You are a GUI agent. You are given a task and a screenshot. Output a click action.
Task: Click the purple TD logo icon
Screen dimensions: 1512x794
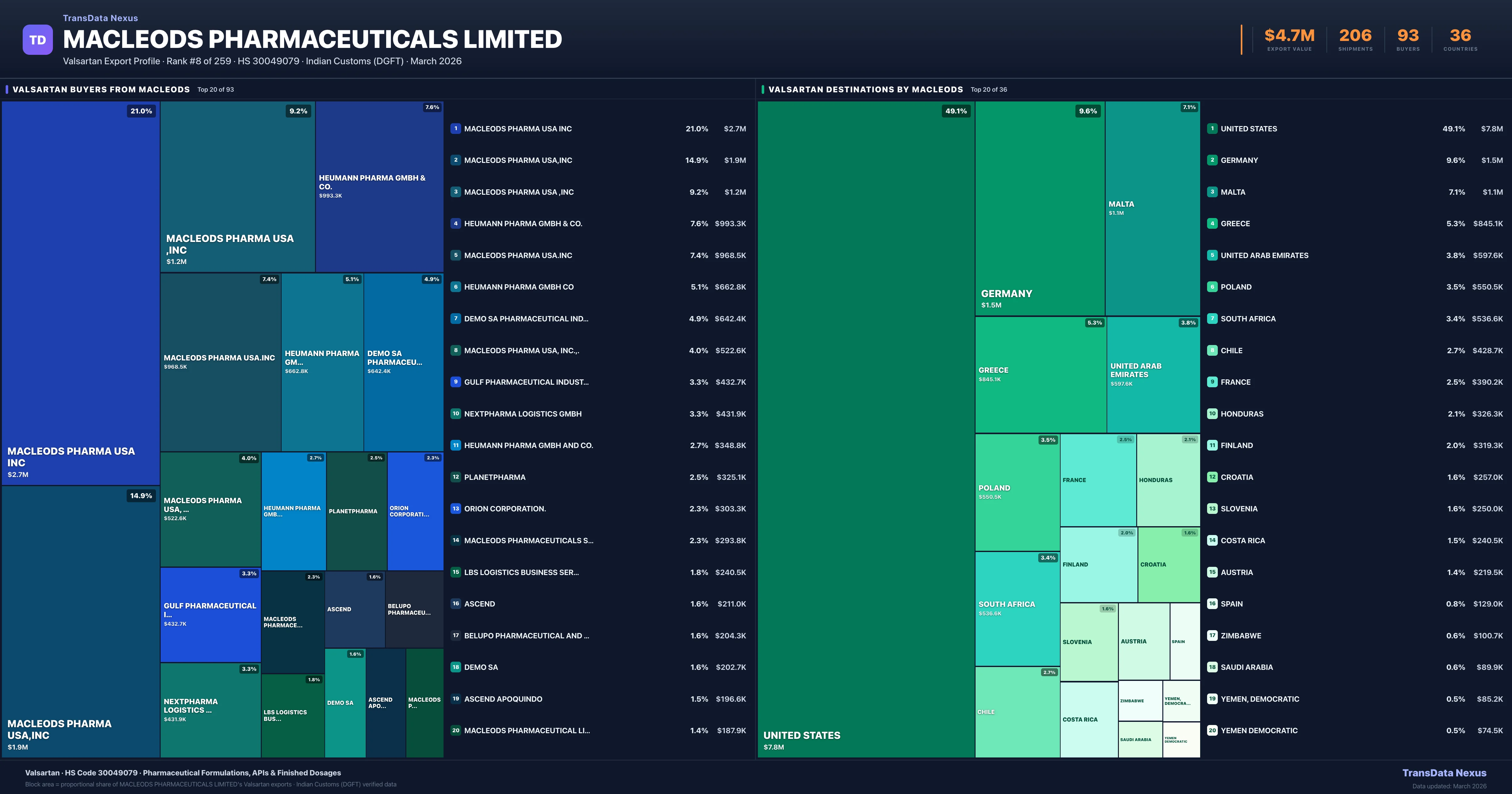37,40
